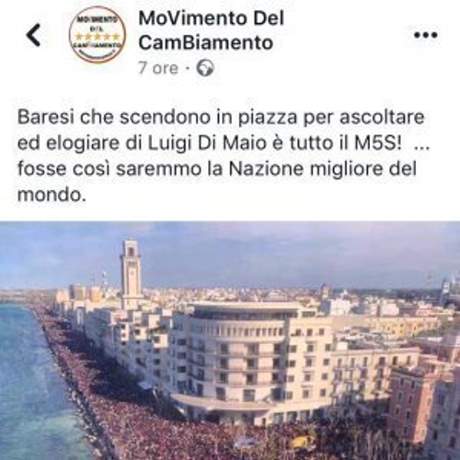Click the tall clock tower in the photo
Image resolution: width=460 pixels, height=460 pixels.
pos(131,274)
